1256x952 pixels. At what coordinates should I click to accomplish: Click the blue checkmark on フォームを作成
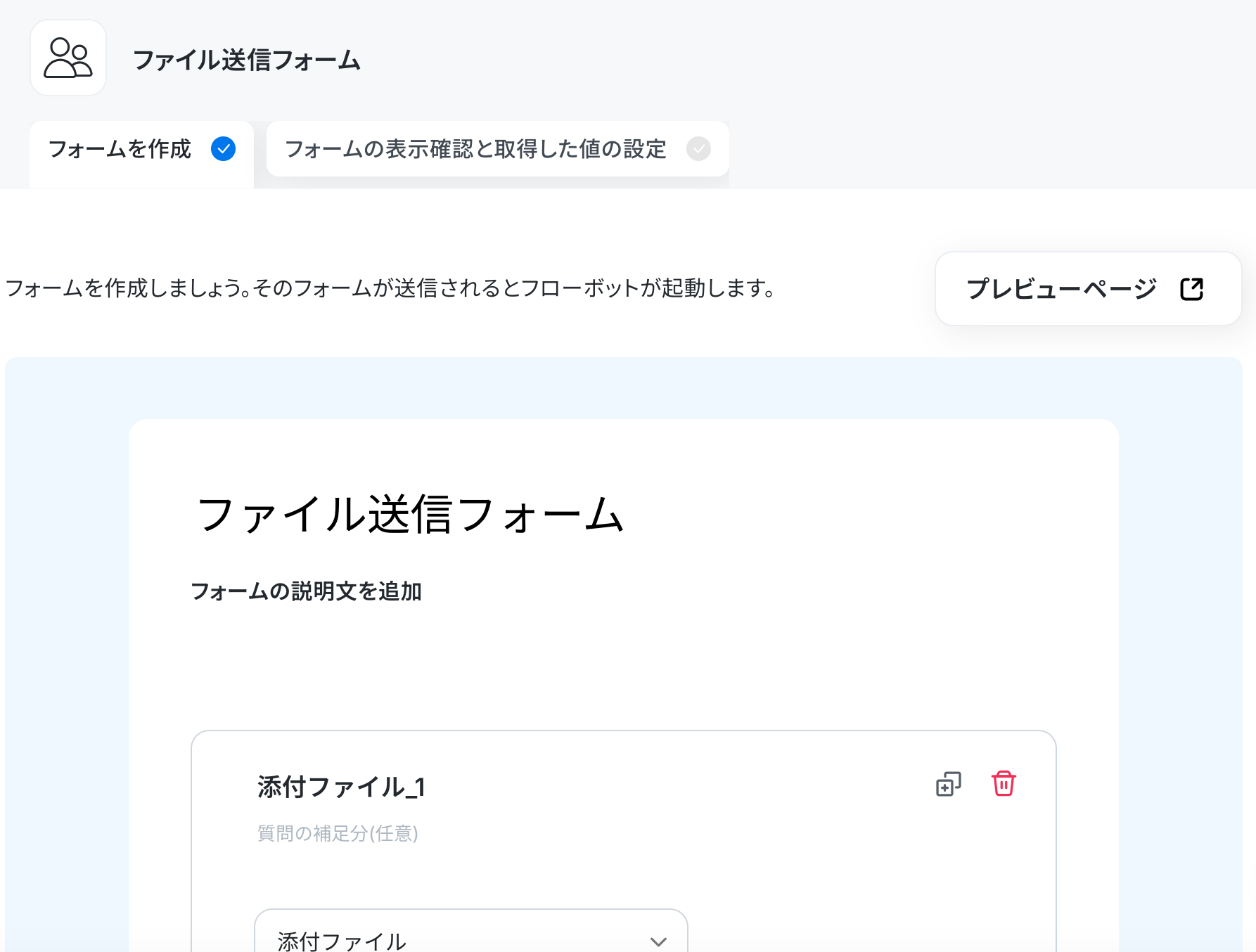tap(223, 149)
